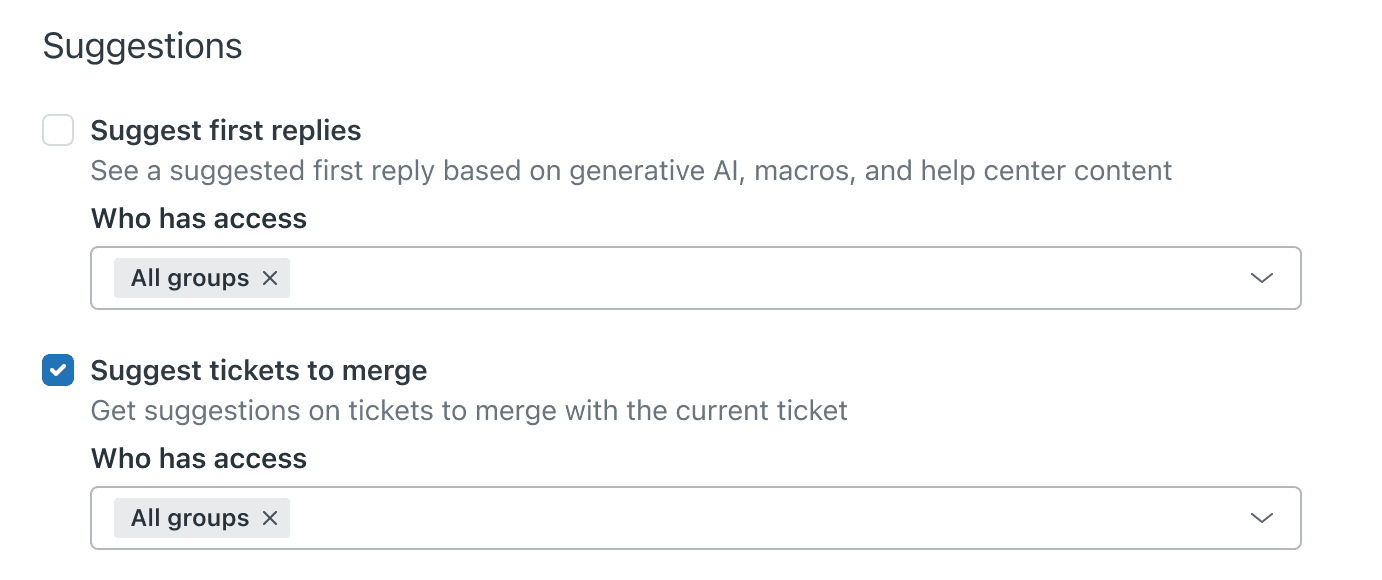
Task: Click the Suggest tickets to merge label
Action: point(258,370)
